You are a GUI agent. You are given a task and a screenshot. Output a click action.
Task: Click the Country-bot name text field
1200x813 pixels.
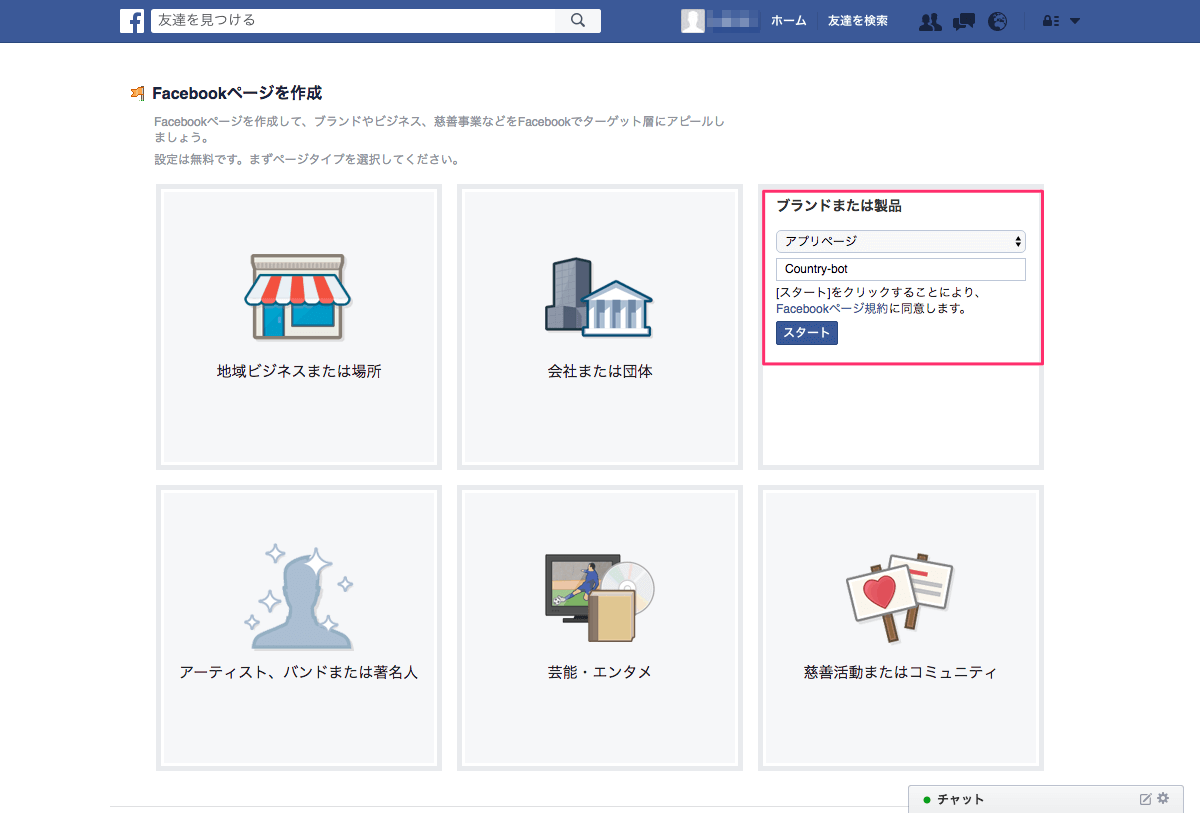(900, 269)
